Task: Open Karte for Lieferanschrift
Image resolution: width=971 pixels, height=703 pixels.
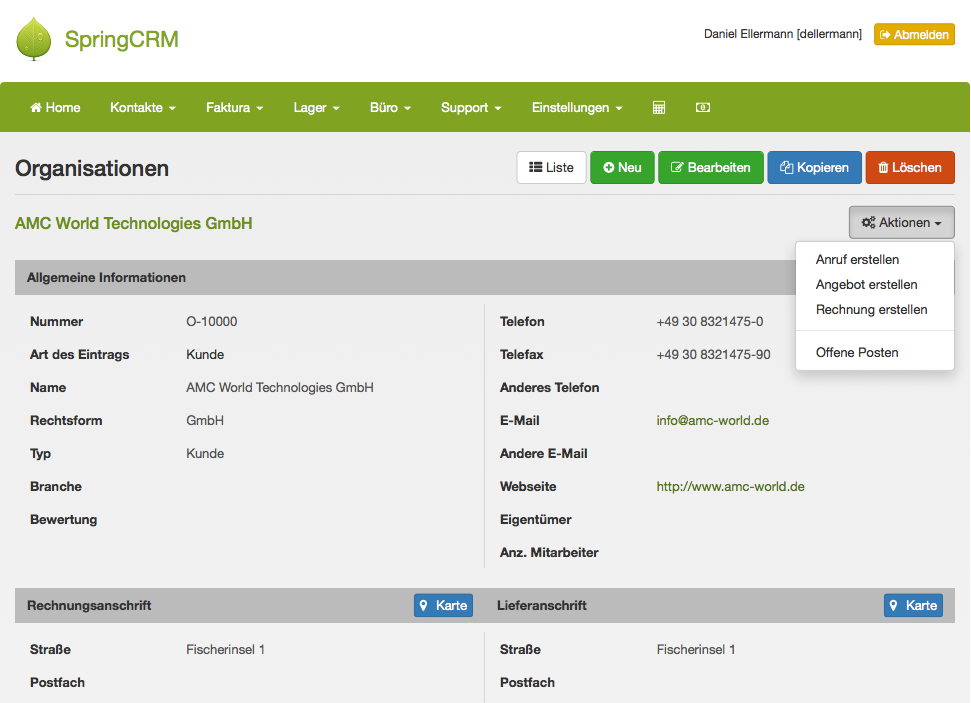Action: click(913, 605)
